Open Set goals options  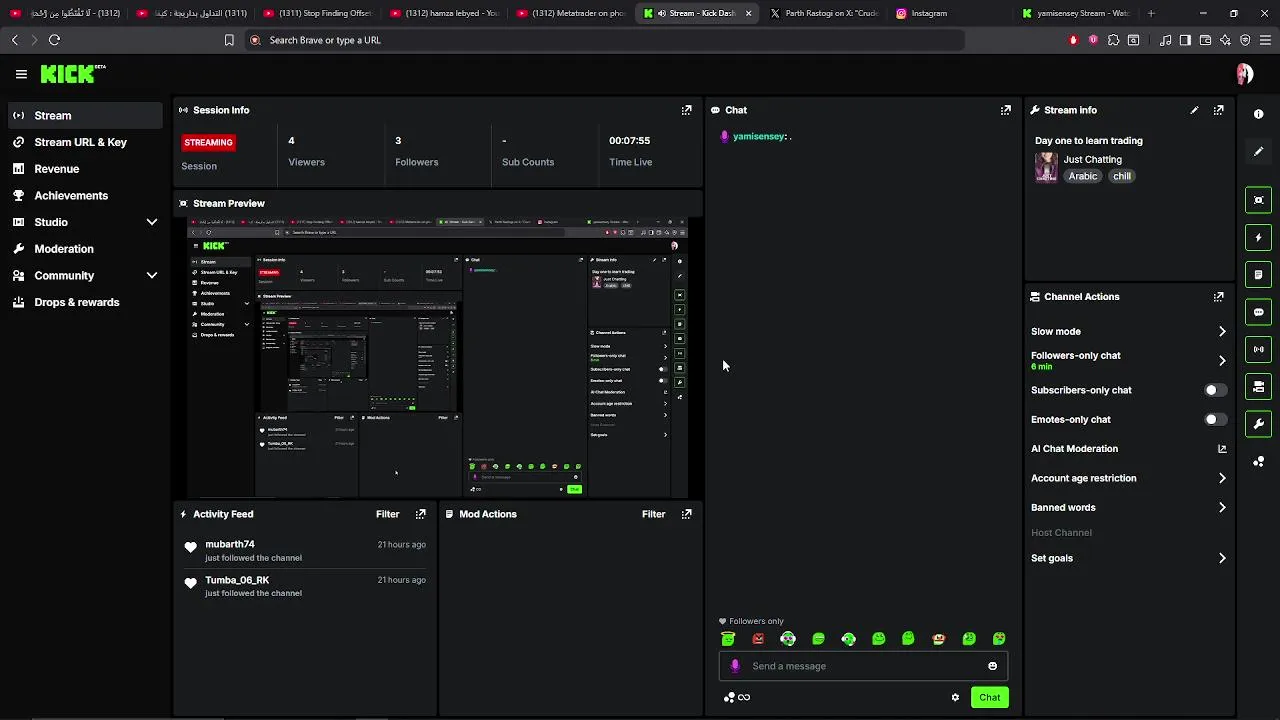pyautogui.click(x=1128, y=558)
